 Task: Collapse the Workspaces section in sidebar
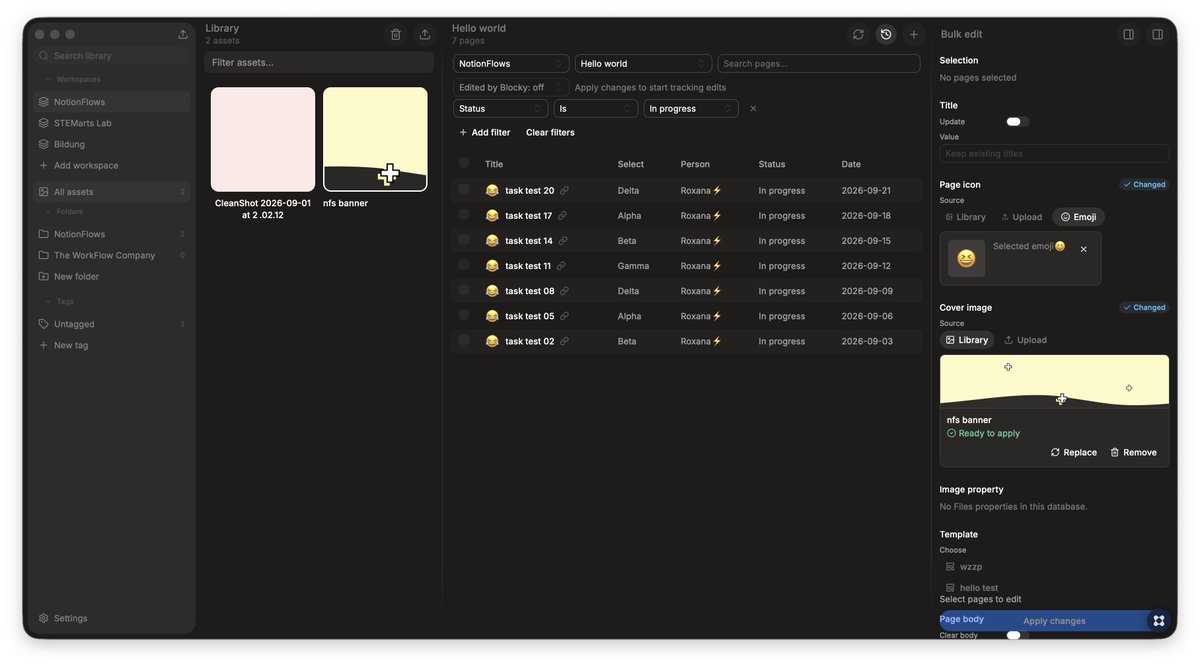tap(72, 79)
